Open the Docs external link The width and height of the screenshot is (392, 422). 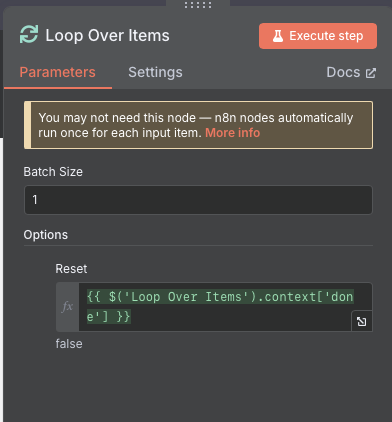(351, 72)
